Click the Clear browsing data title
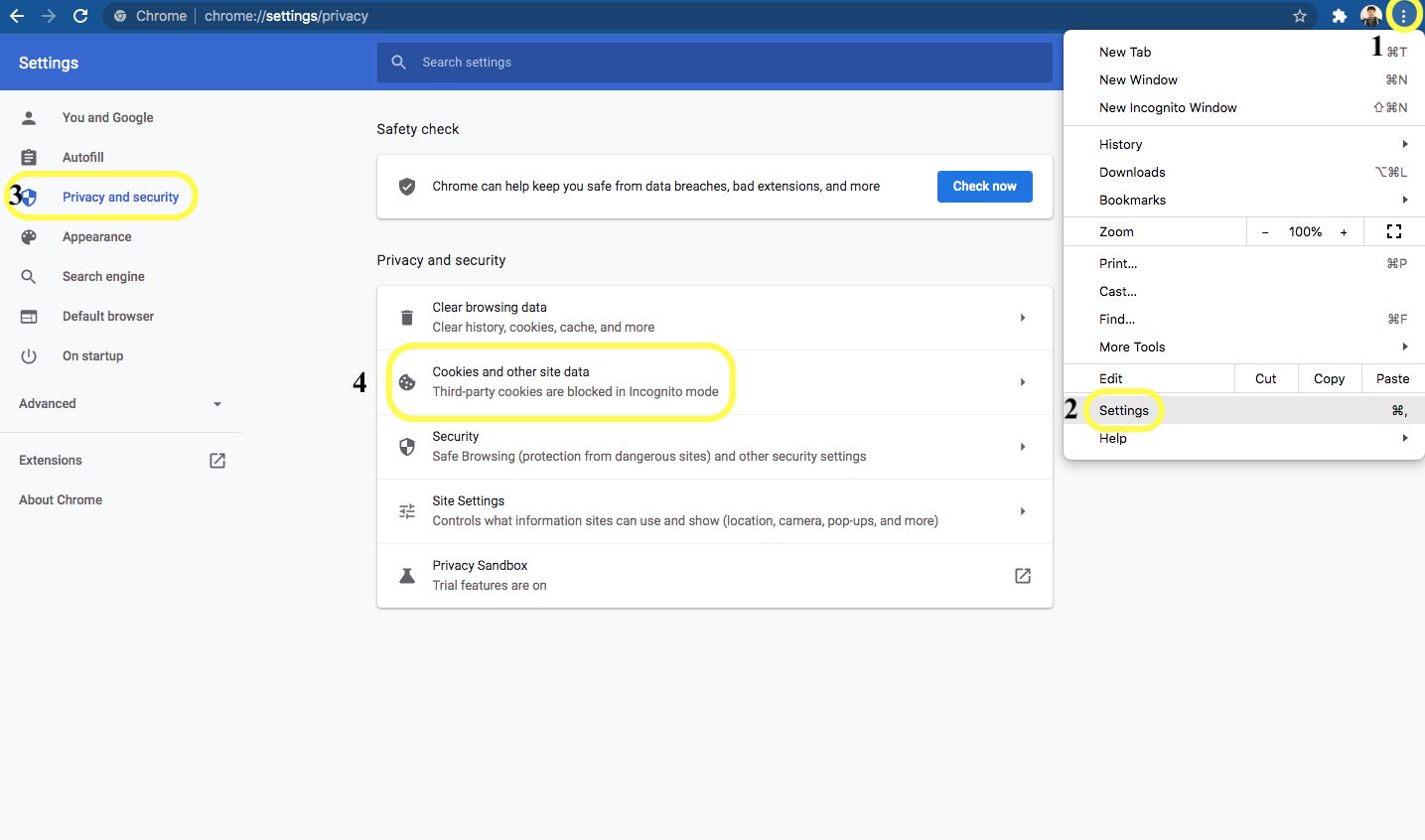Viewport: 1425px width, 840px height. pyautogui.click(x=490, y=308)
